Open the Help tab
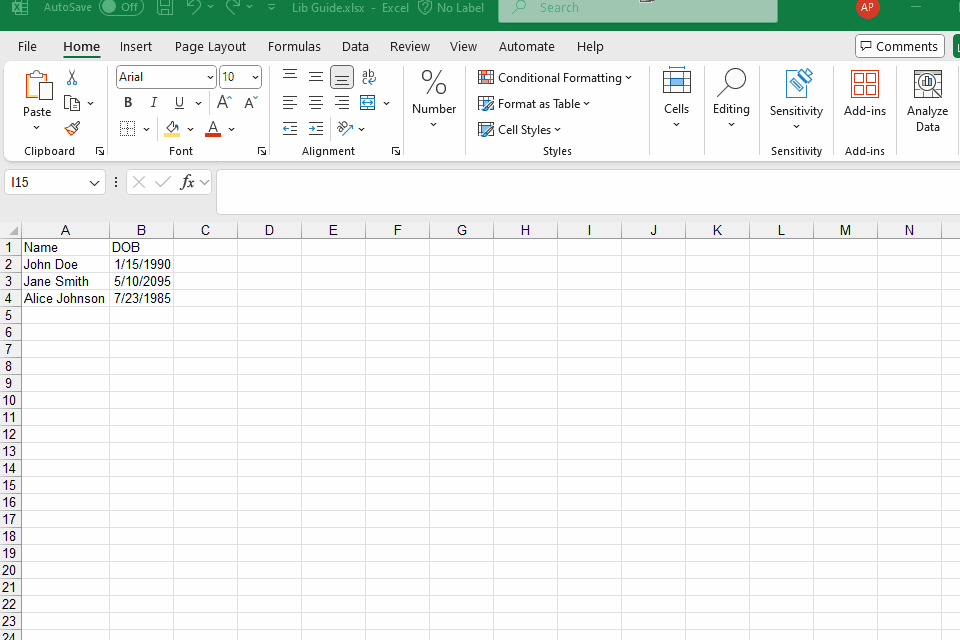 tap(590, 47)
